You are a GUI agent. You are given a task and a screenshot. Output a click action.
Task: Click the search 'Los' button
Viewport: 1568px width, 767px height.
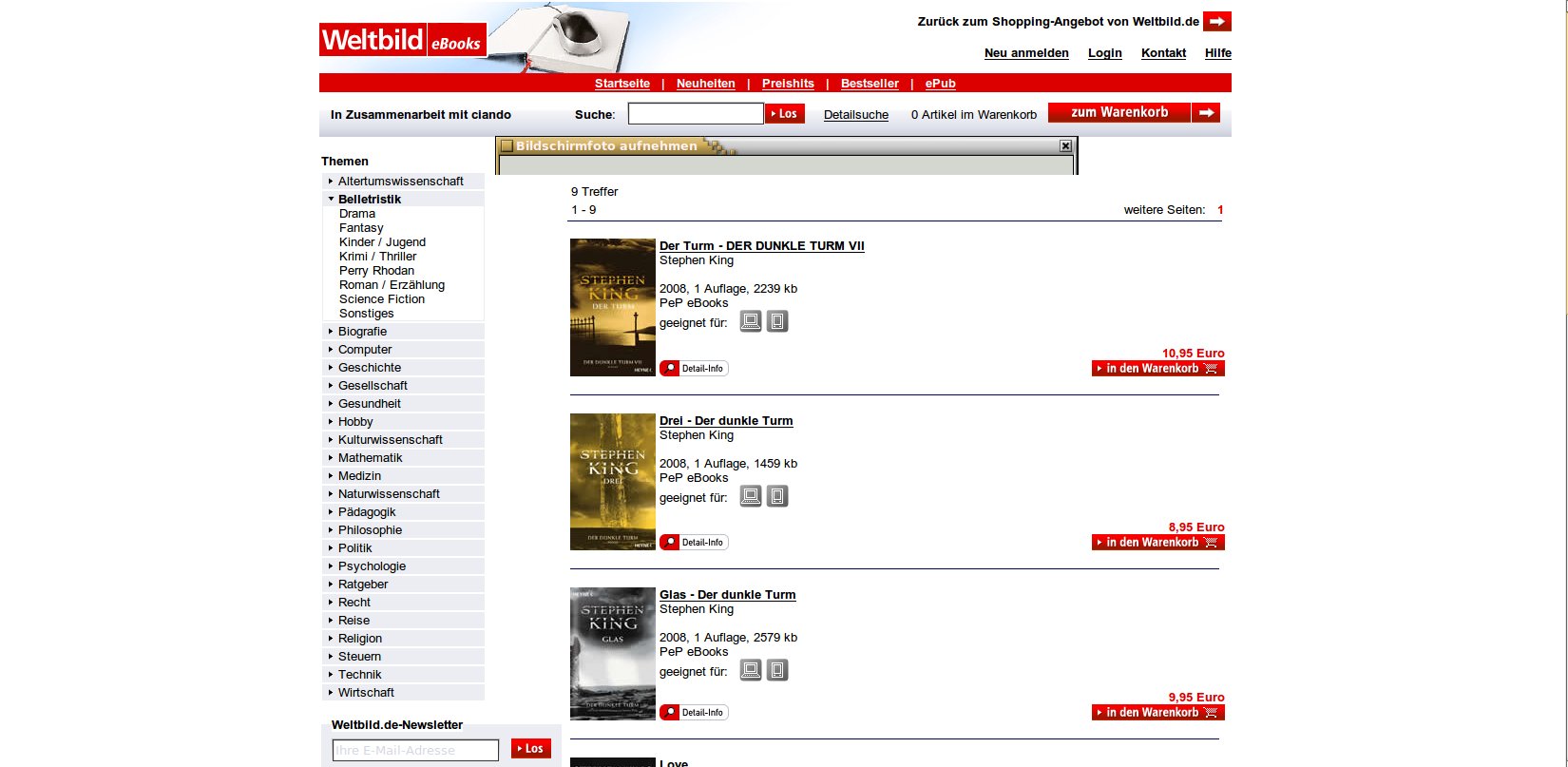click(x=785, y=114)
